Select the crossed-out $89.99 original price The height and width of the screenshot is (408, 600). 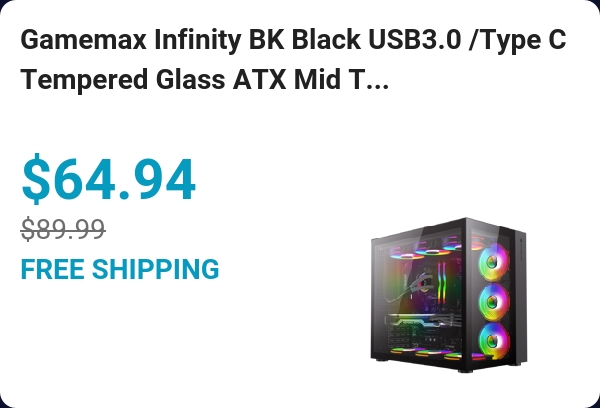(63, 230)
